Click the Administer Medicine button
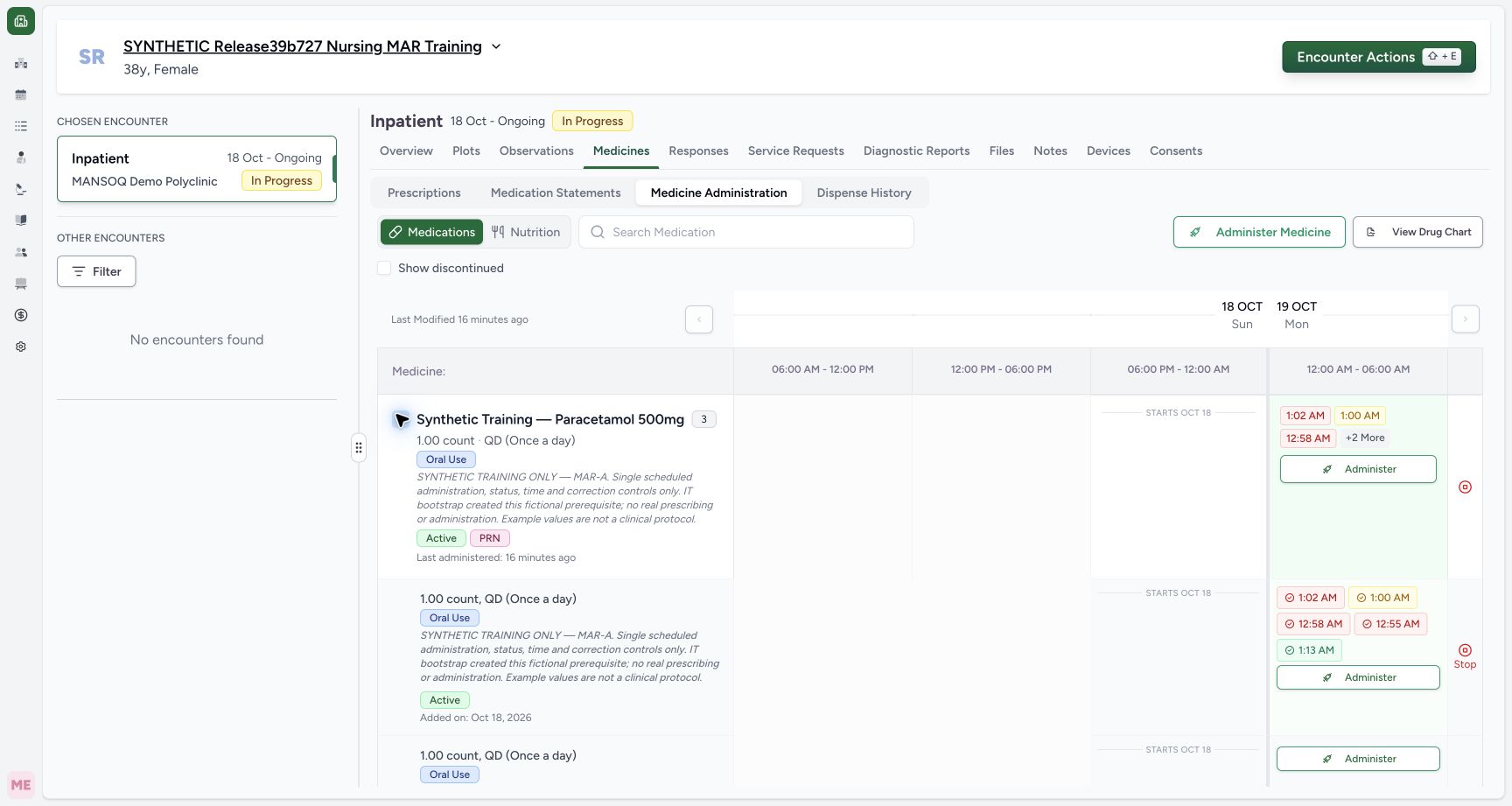Screen dimensions: 1512x806 1259,232
